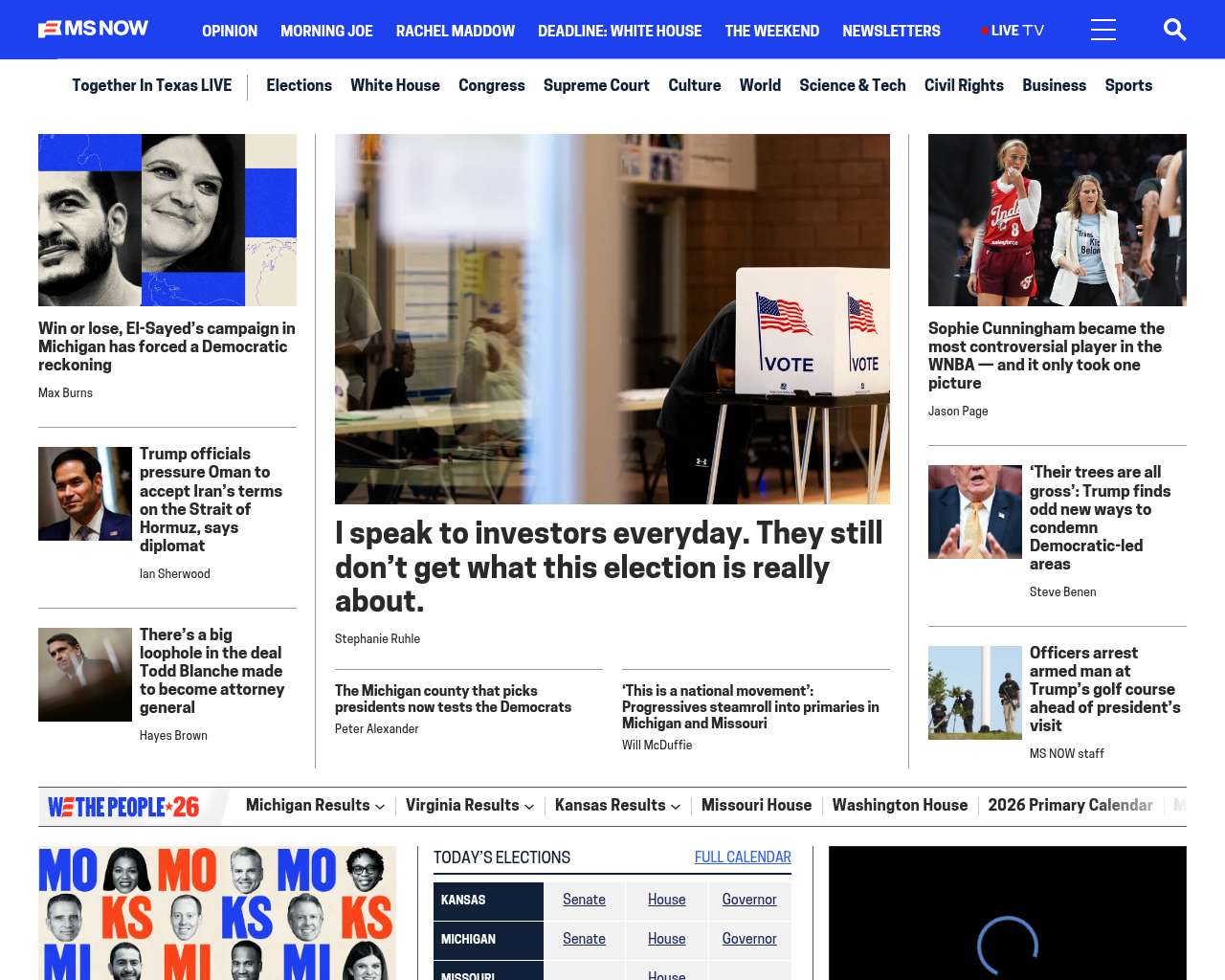This screenshot has height=980, width=1225.
Task: Read the Michigan county presidents article
Action: (453, 699)
